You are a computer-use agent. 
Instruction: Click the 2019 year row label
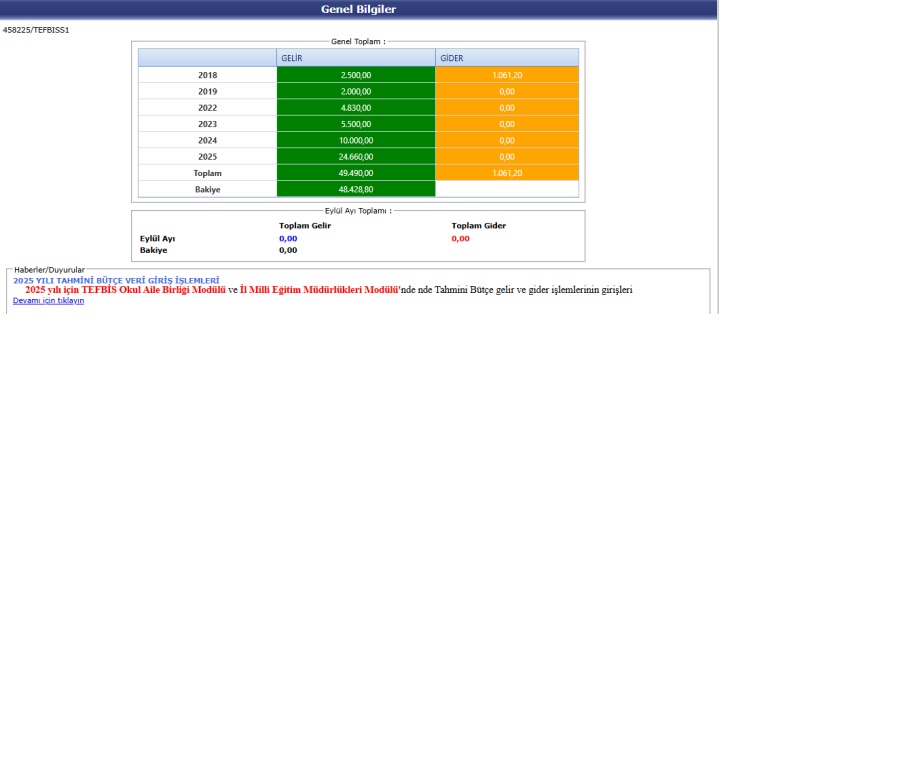(x=207, y=91)
